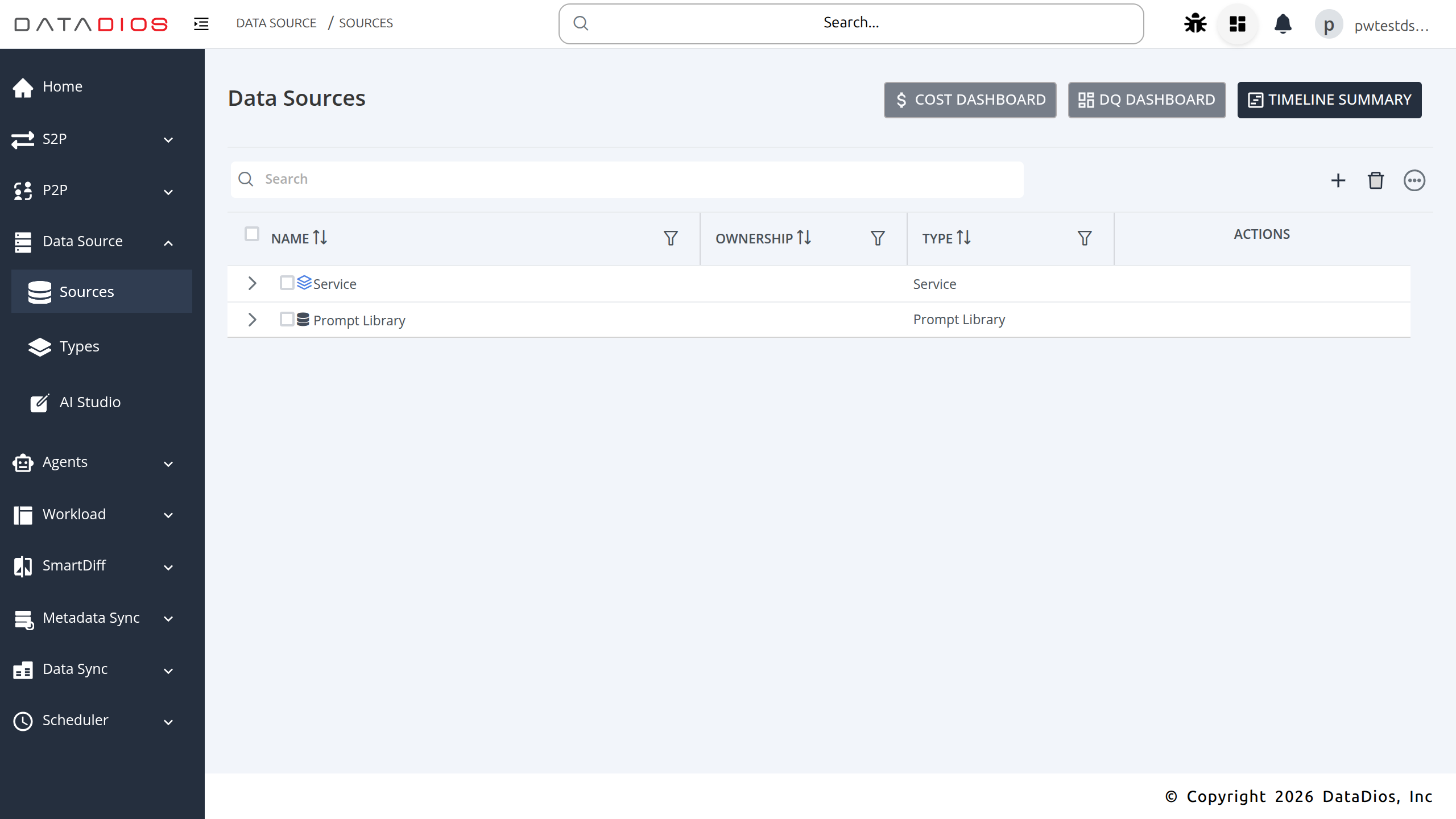Open the Agents section icon
This screenshot has height=819, width=1456.
tap(23, 462)
